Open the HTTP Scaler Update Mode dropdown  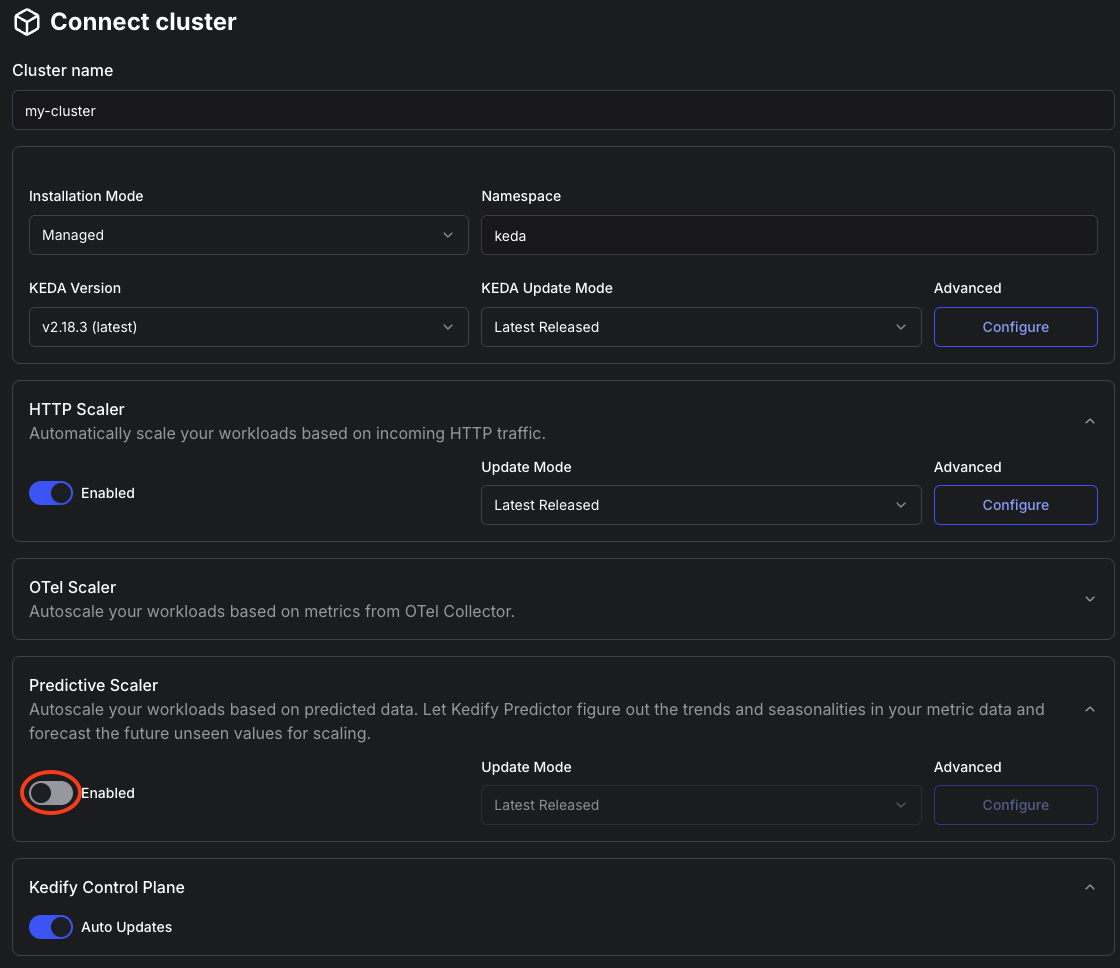(x=700, y=505)
